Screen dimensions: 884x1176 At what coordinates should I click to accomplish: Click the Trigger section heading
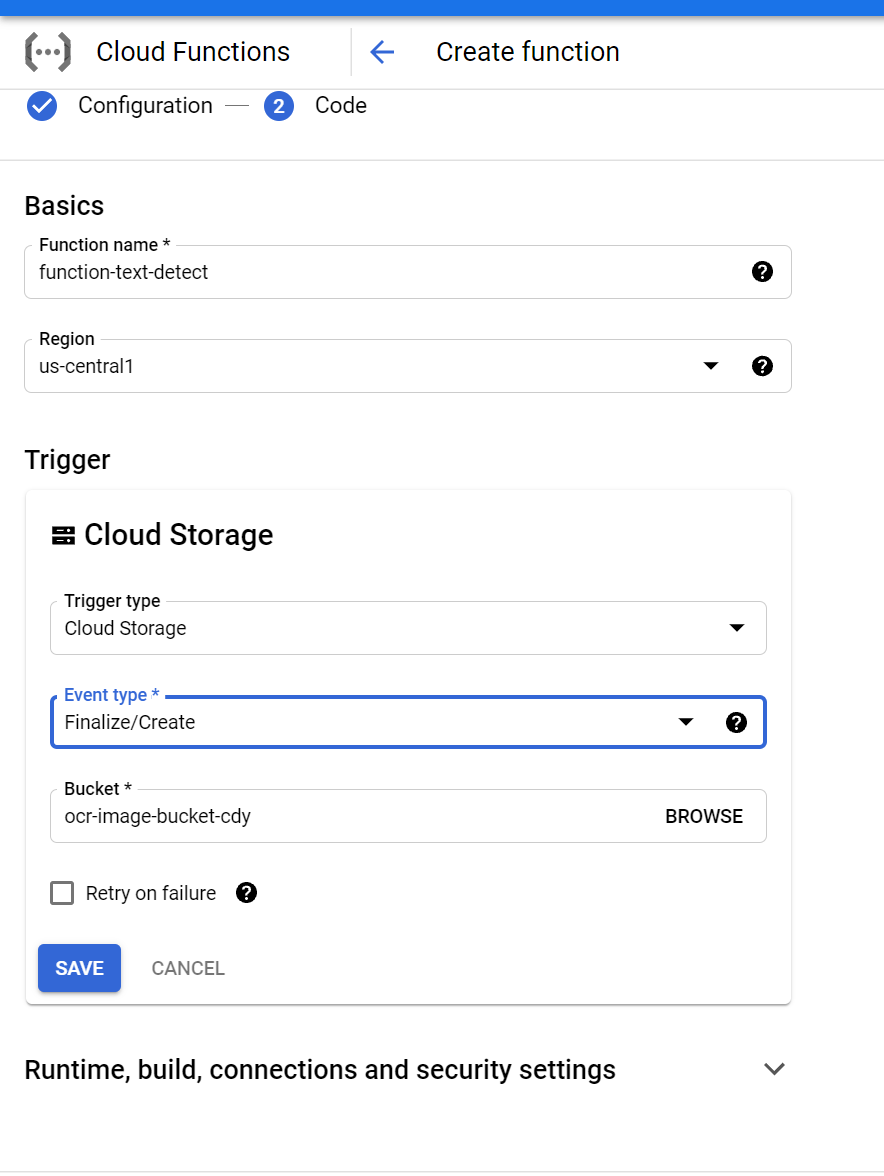tap(67, 460)
